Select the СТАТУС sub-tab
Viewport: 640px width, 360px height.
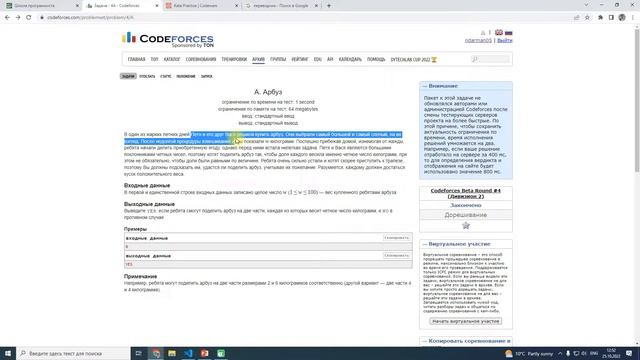tap(166, 76)
